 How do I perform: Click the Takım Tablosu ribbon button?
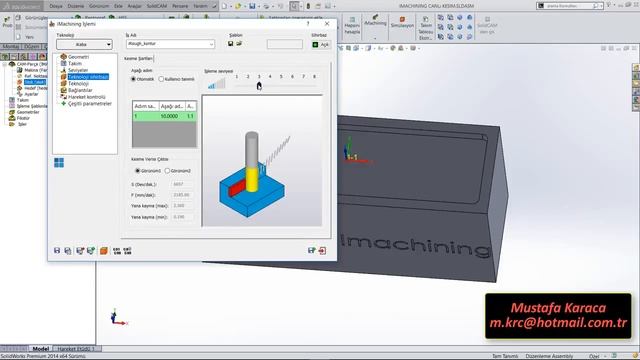[x=425, y=28]
